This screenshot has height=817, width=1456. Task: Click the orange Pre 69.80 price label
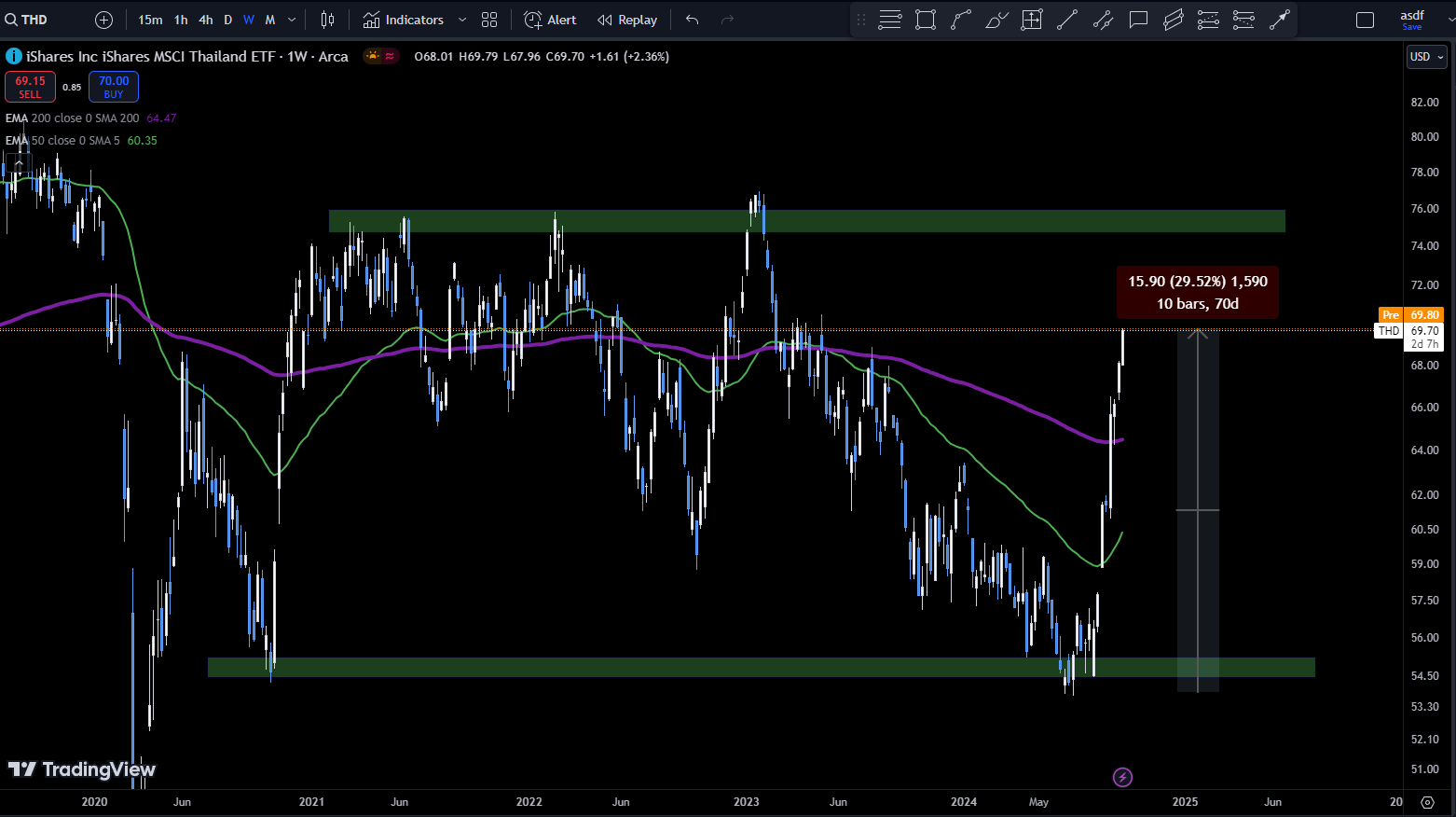1411,315
